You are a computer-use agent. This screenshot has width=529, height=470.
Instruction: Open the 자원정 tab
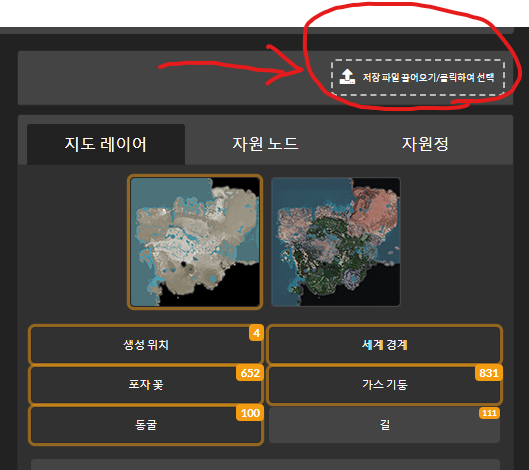tap(425, 144)
